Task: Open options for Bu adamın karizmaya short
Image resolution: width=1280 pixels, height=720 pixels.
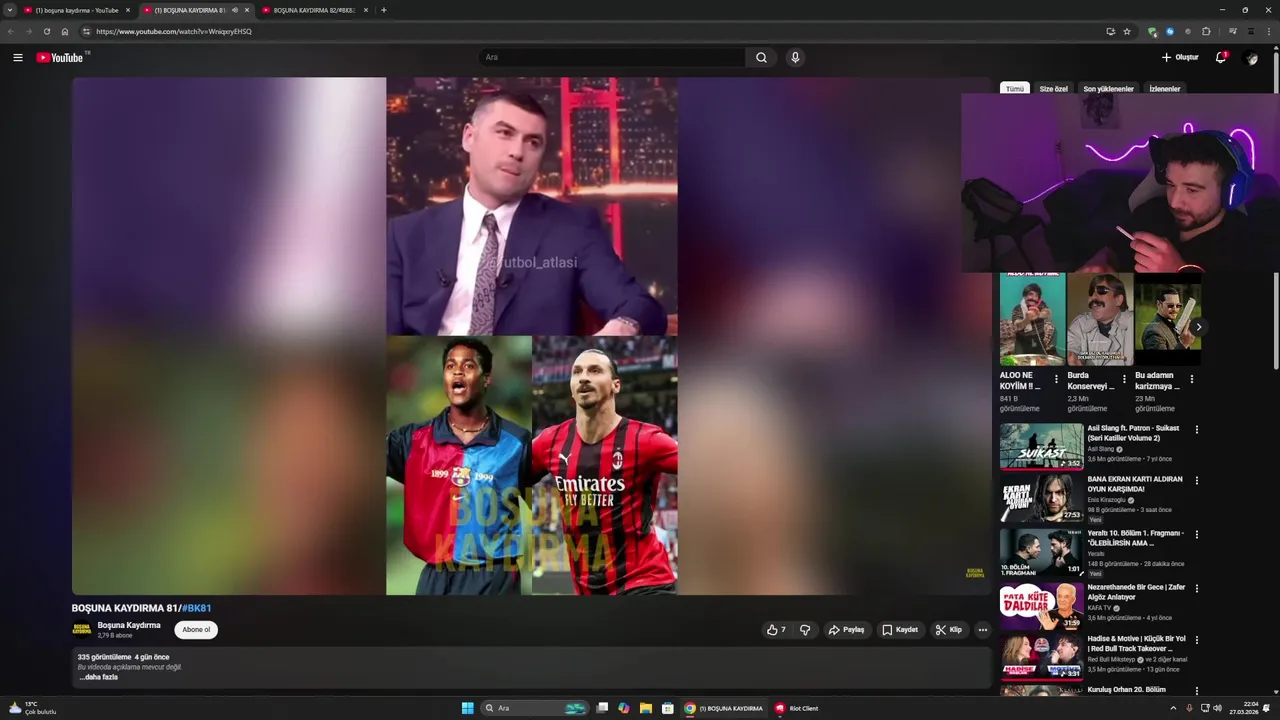Action: pos(1191,379)
